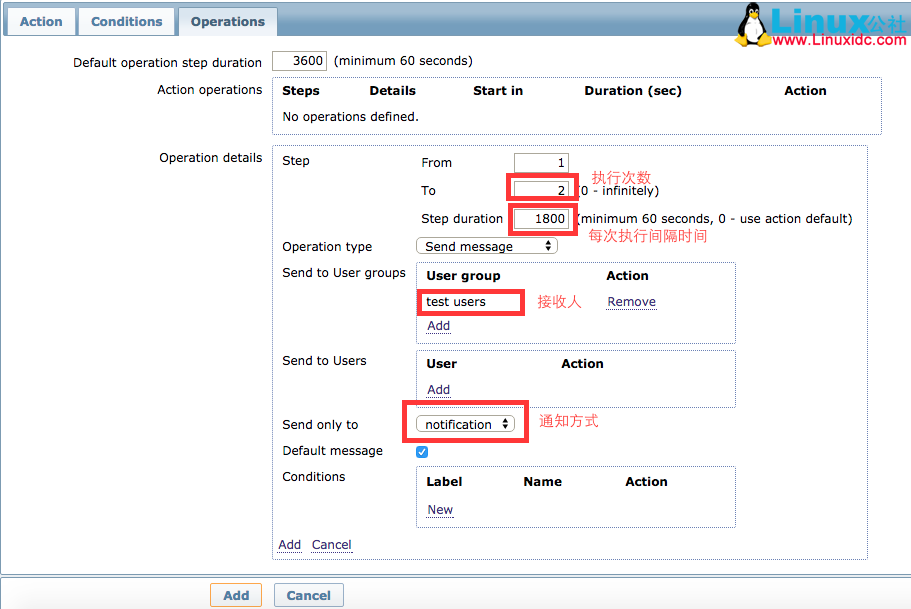Click the www.Linuxidc.com watermark text

pyautogui.click(x=839, y=40)
